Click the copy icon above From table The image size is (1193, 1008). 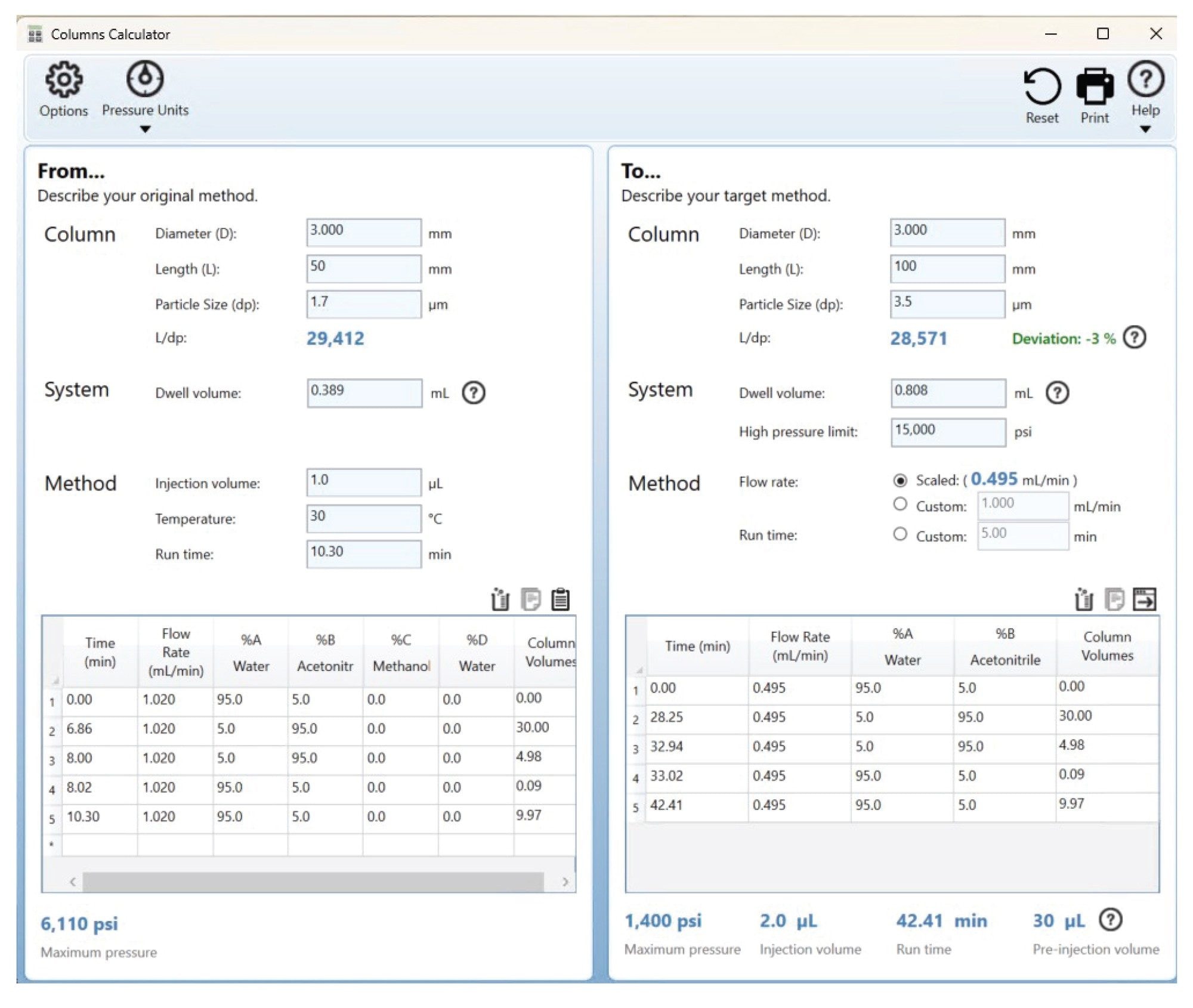click(530, 599)
